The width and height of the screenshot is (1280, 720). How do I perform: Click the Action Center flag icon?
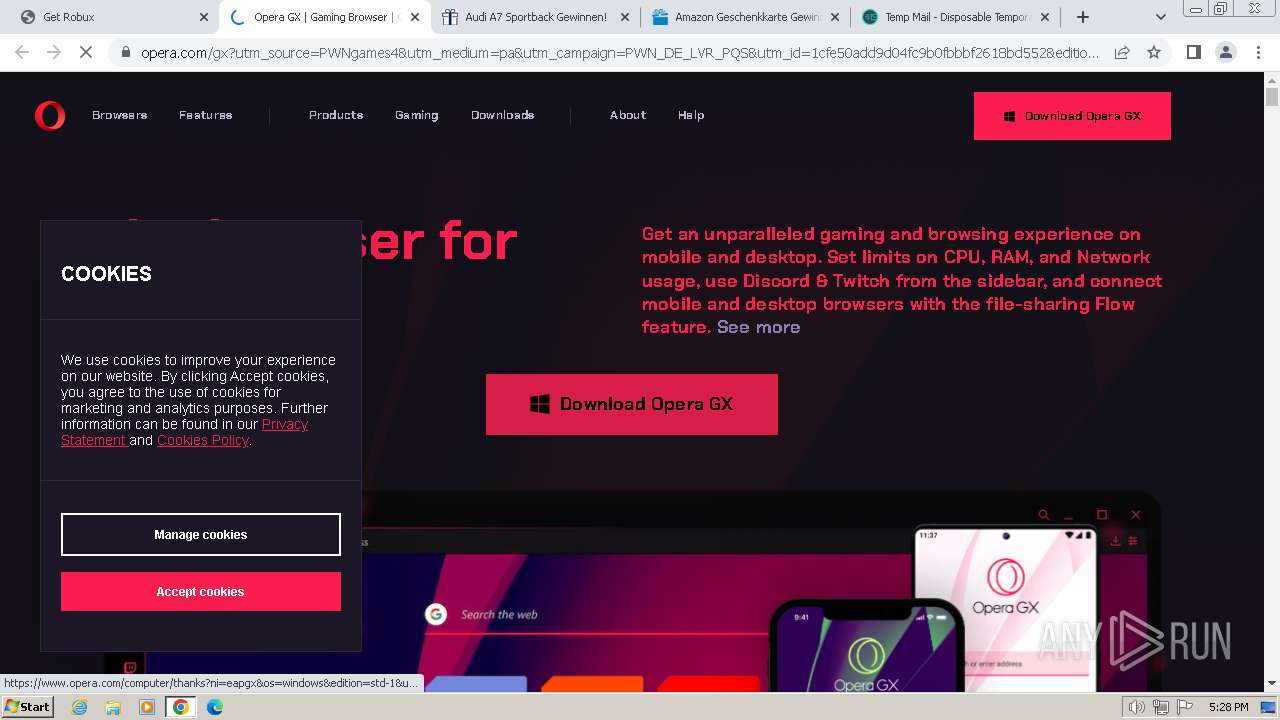click(x=1184, y=707)
